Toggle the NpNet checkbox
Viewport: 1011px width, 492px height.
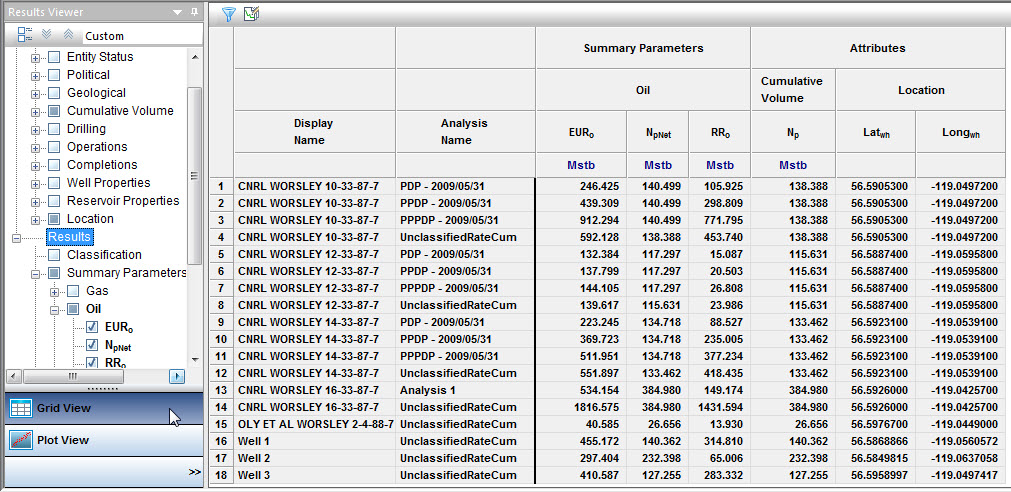[92, 345]
